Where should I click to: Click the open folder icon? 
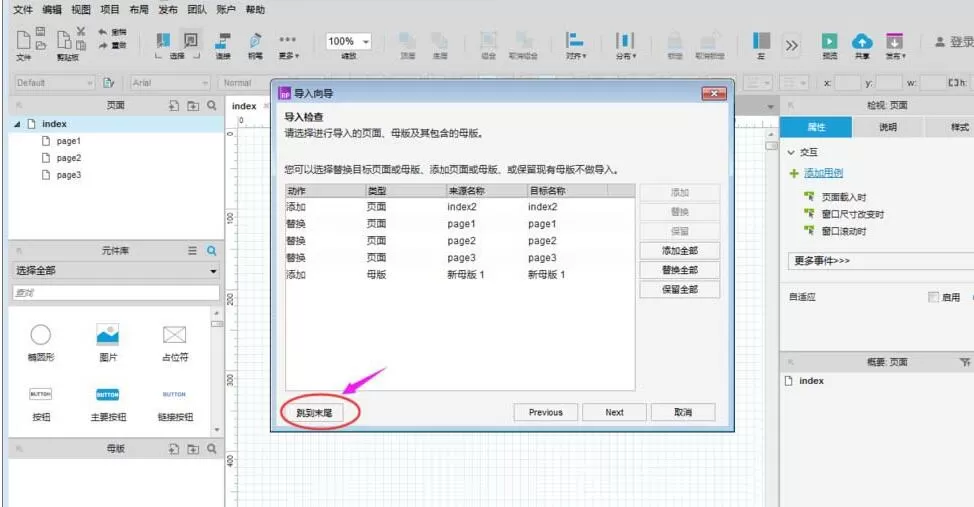click(40, 45)
